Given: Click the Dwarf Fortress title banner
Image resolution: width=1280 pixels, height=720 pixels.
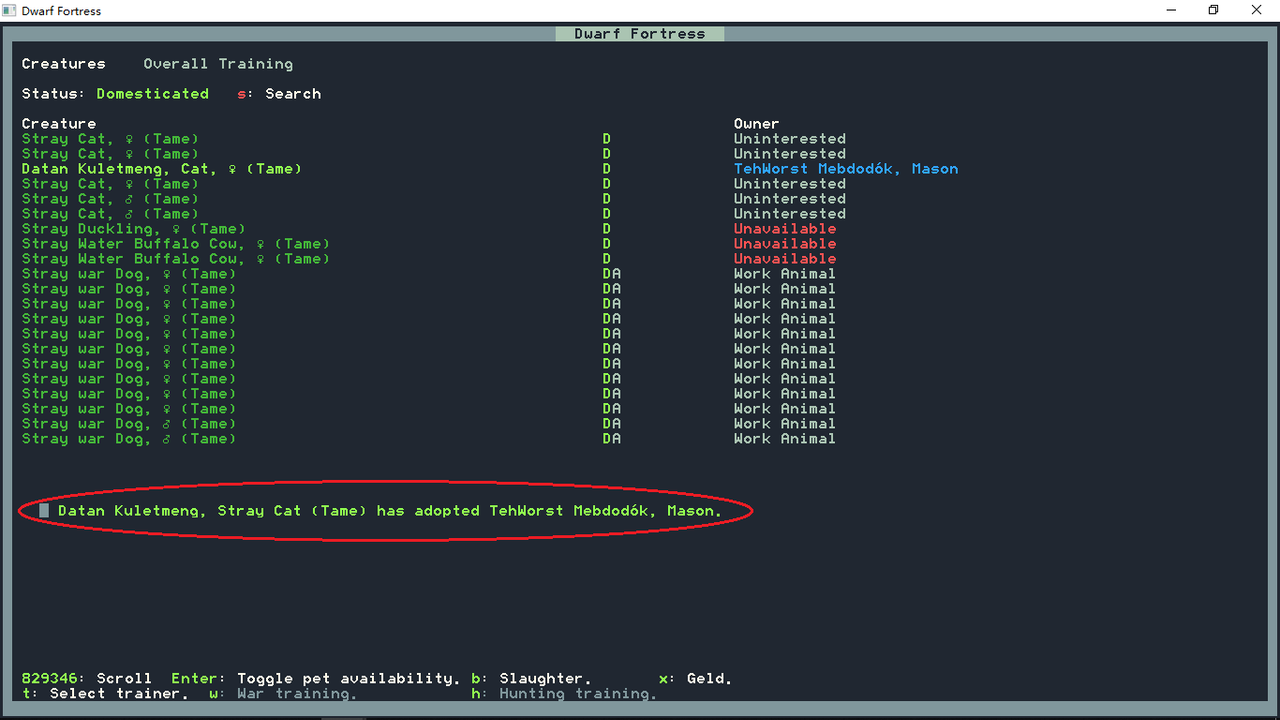Looking at the screenshot, I should pyautogui.click(x=640, y=34).
